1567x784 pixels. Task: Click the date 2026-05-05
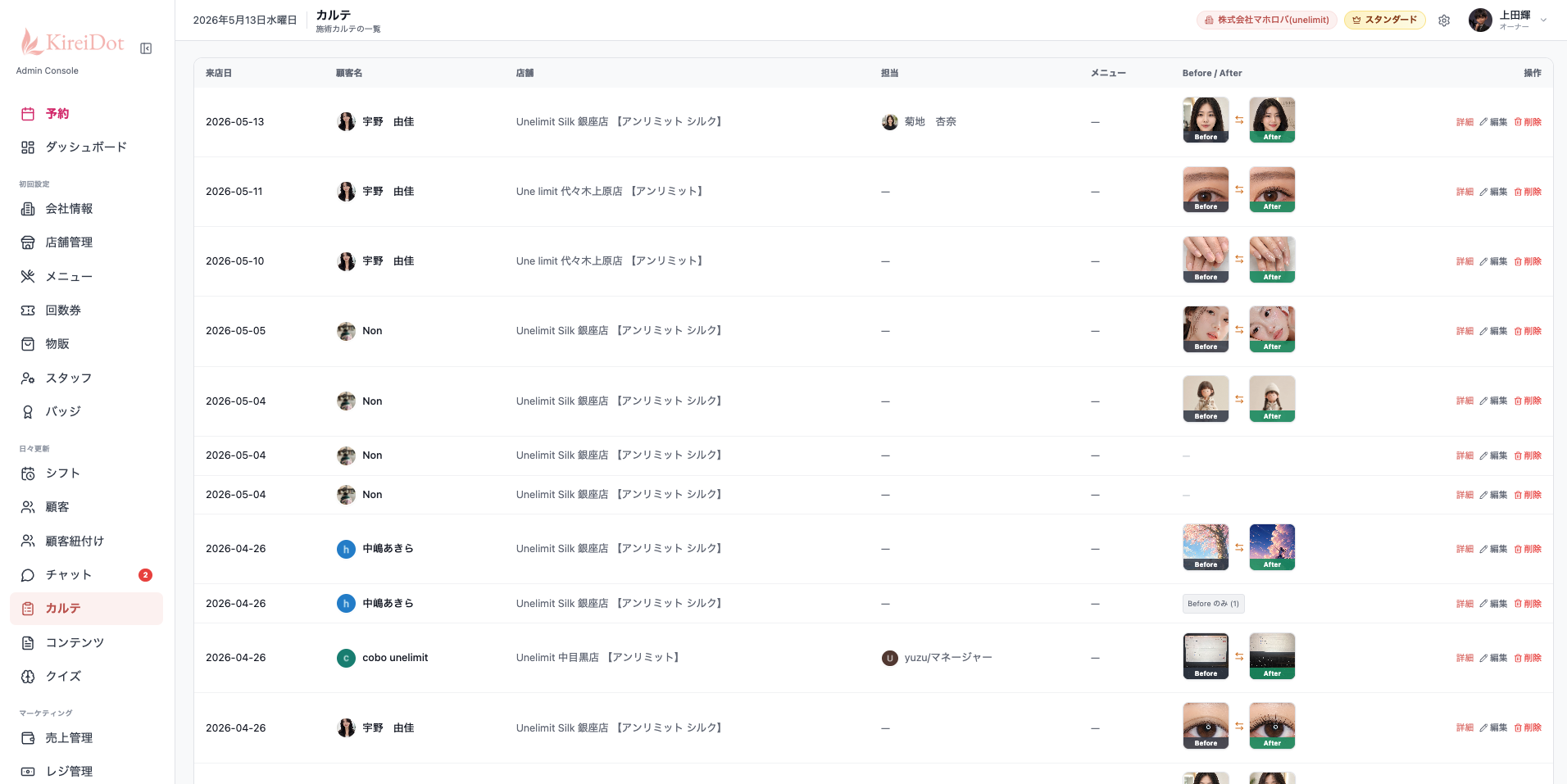click(236, 331)
